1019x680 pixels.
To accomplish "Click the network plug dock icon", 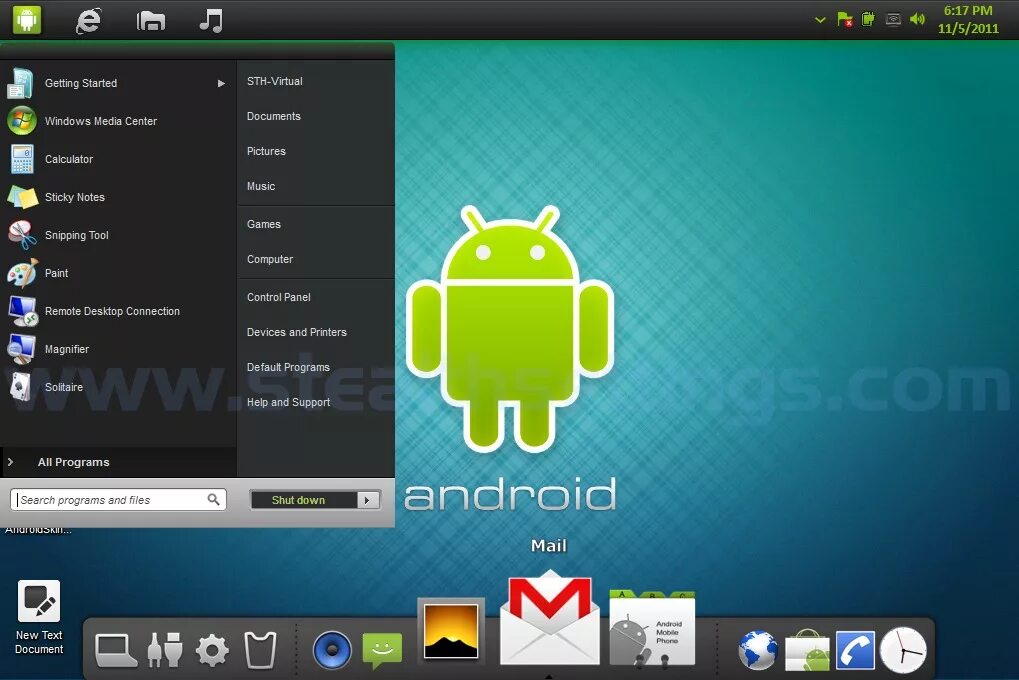I will click(x=164, y=649).
